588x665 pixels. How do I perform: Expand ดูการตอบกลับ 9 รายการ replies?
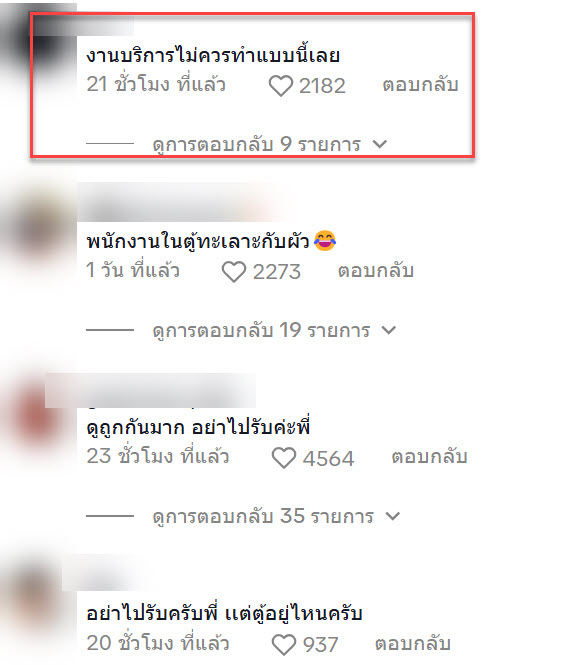click(269, 144)
